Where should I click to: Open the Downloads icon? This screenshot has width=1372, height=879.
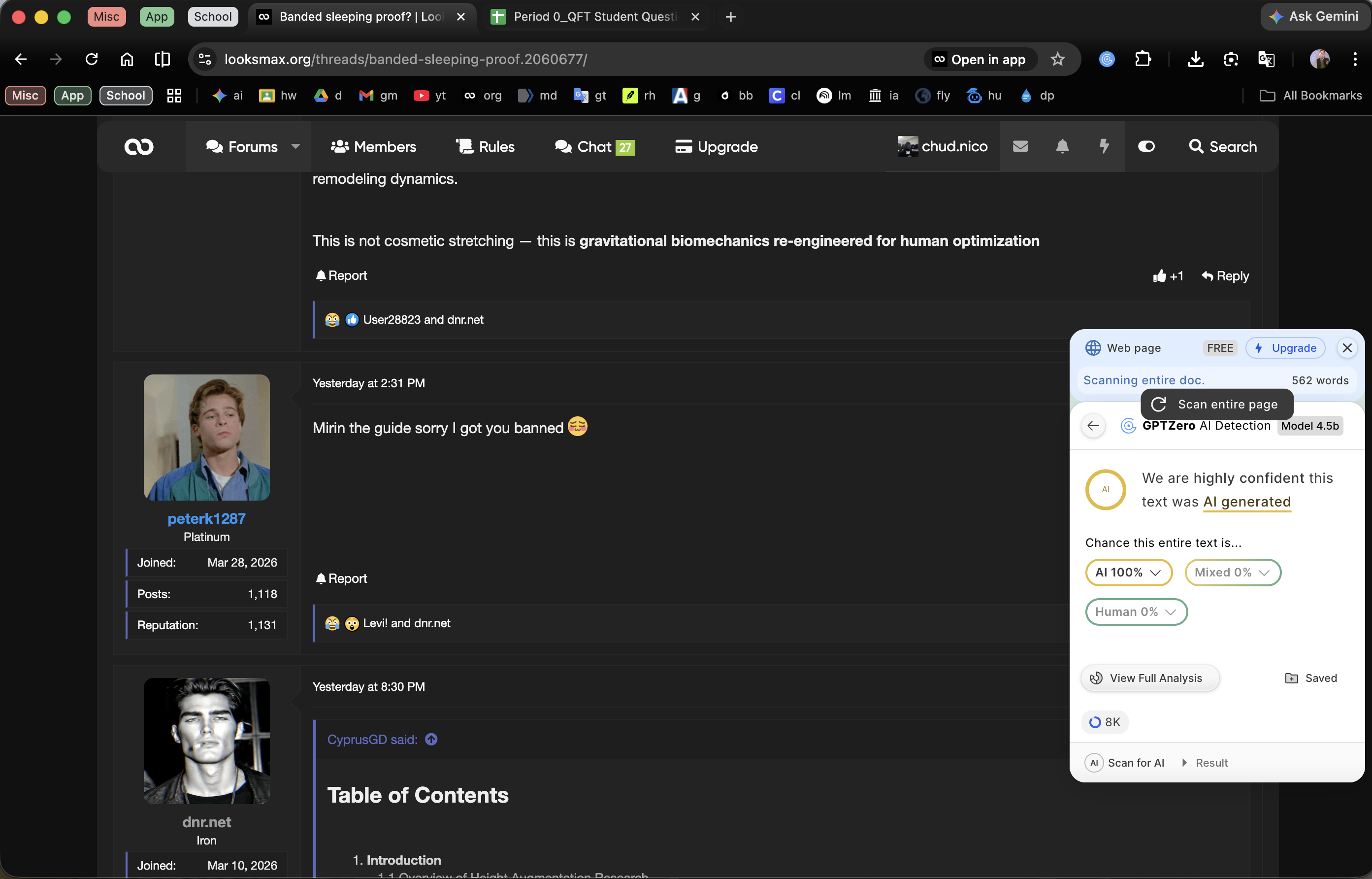(x=1195, y=59)
